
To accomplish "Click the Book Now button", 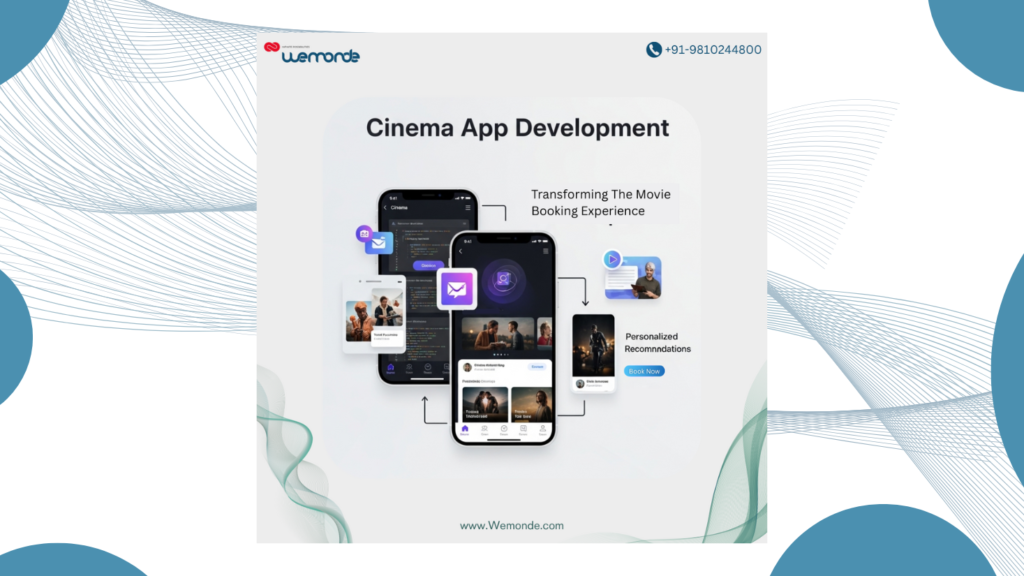I will tap(644, 371).
